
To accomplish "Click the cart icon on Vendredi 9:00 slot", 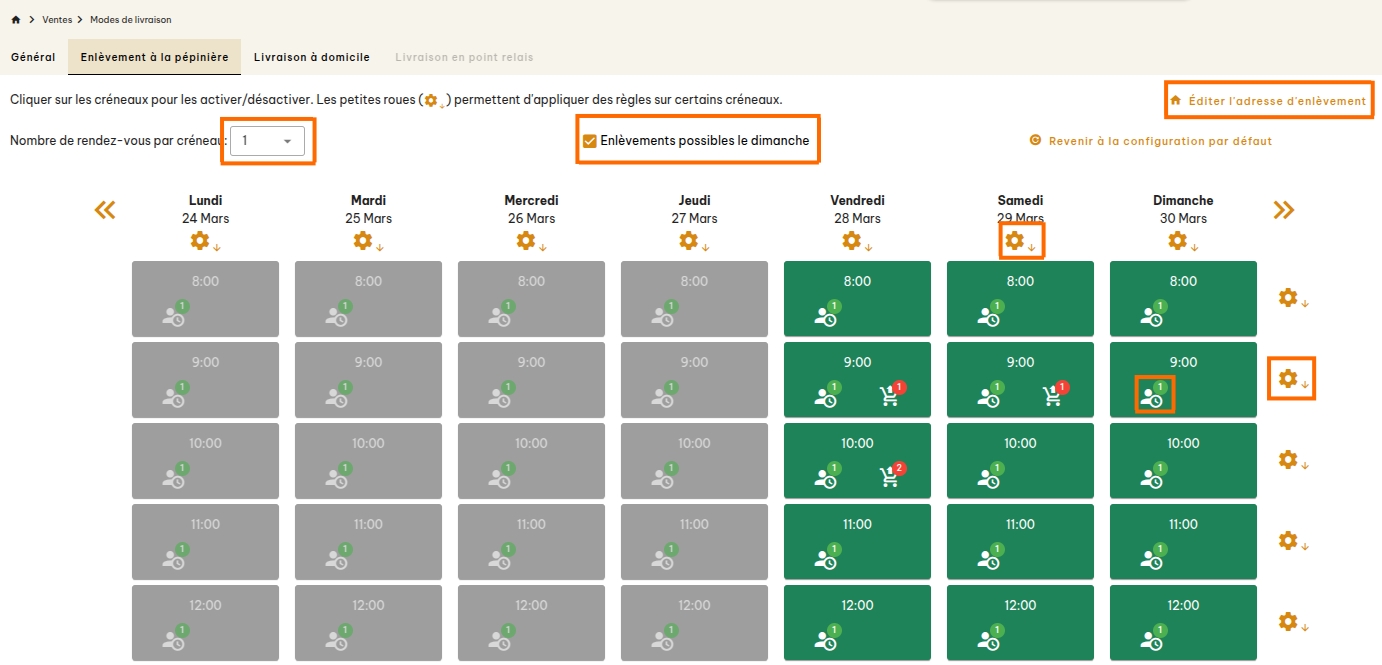I will click(891, 394).
